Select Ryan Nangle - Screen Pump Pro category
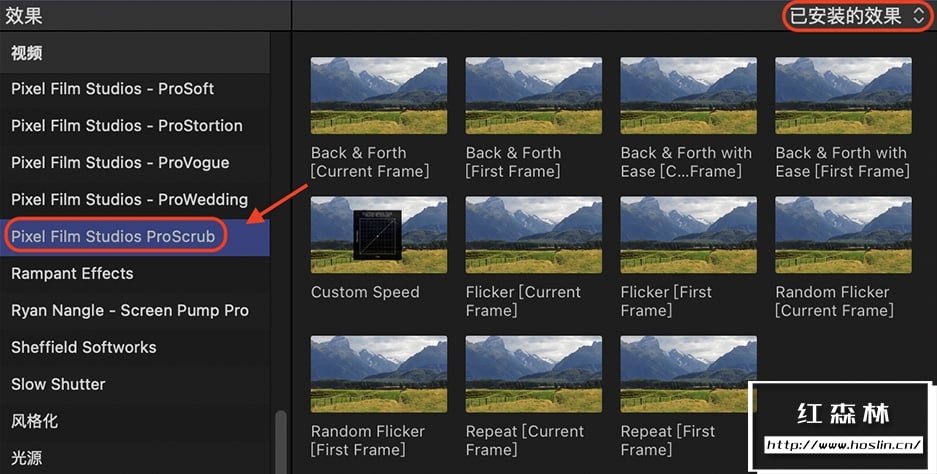This screenshot has width=937, height=474. pos(134,311)
